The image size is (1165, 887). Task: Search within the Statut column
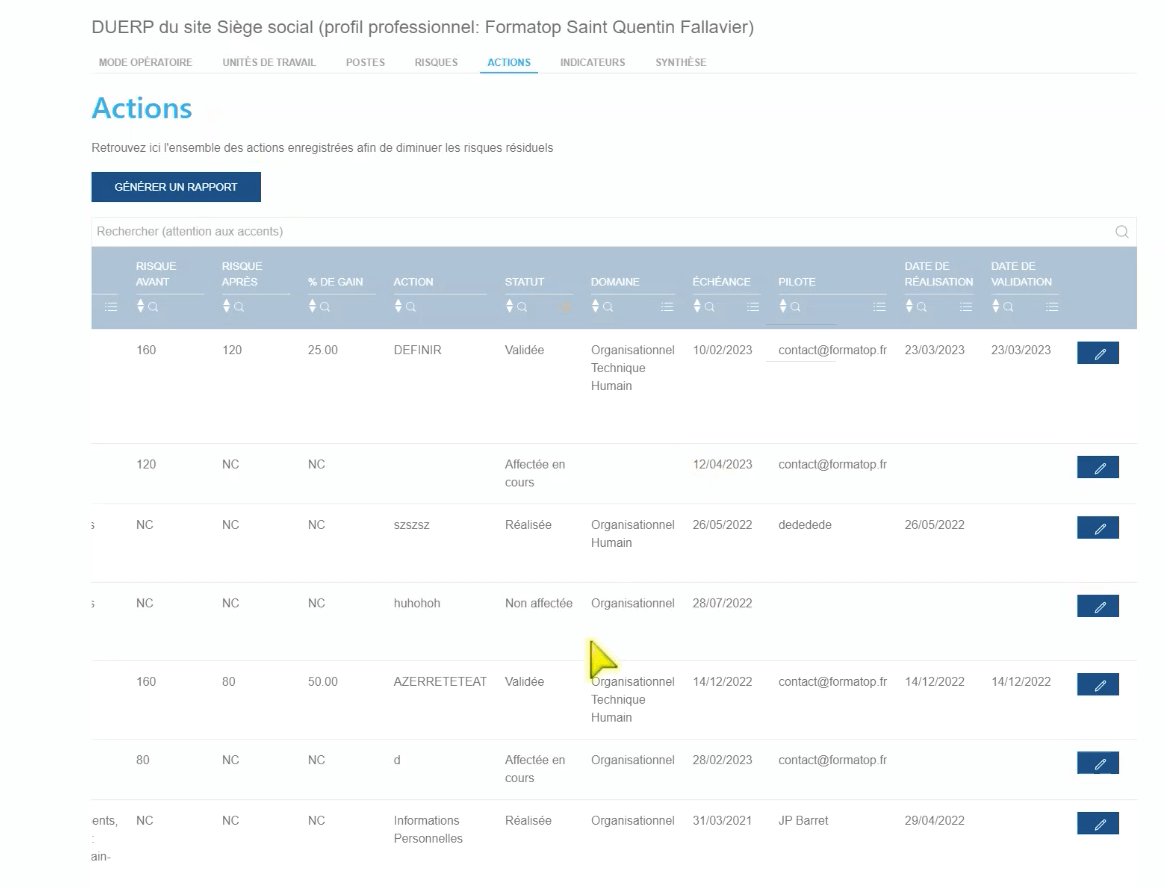522,307
